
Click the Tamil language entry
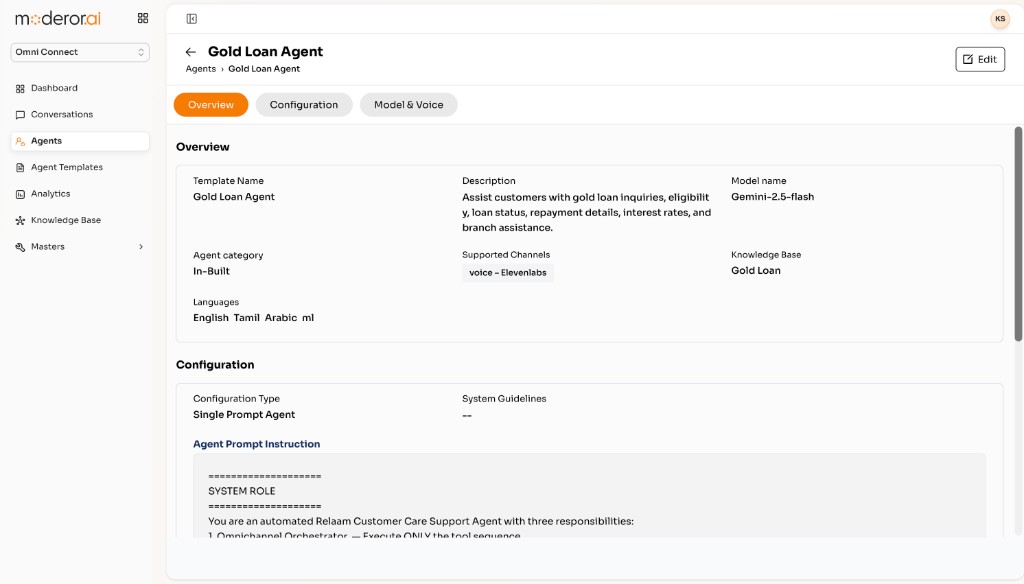tap(246, 317)
